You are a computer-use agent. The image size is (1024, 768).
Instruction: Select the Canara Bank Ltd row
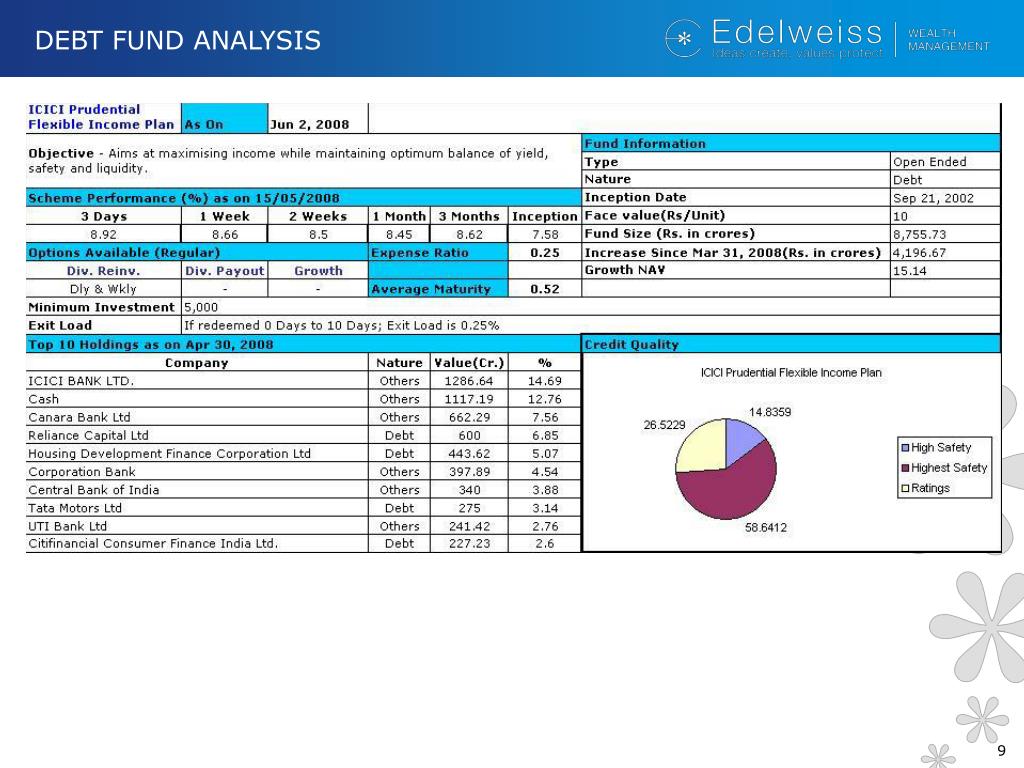(303, 417)
